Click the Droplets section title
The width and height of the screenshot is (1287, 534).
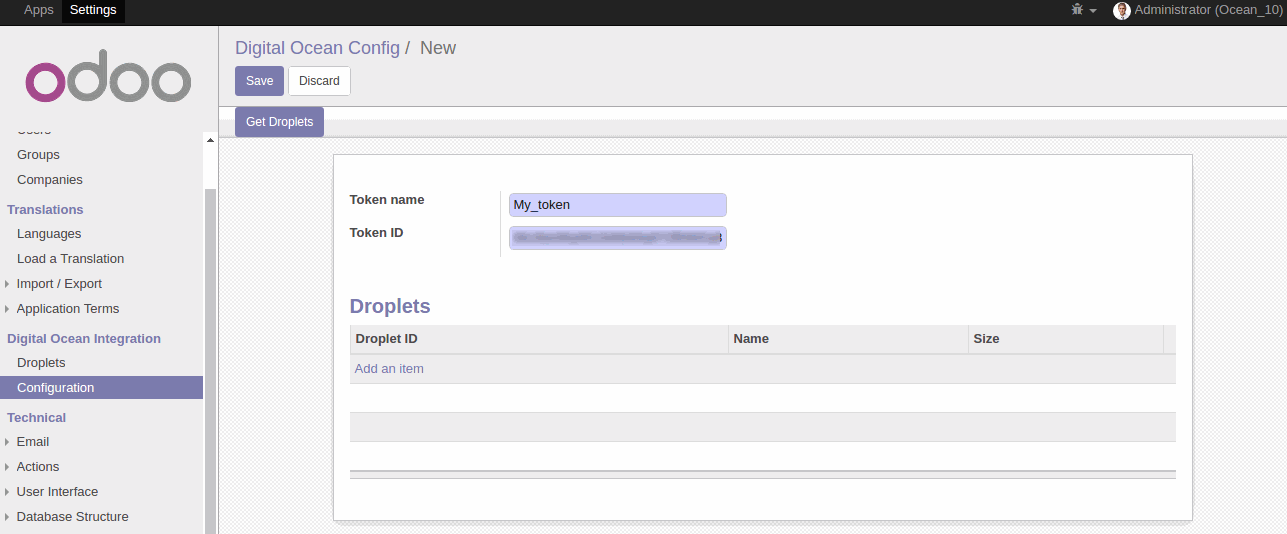(x=390, y=307)
